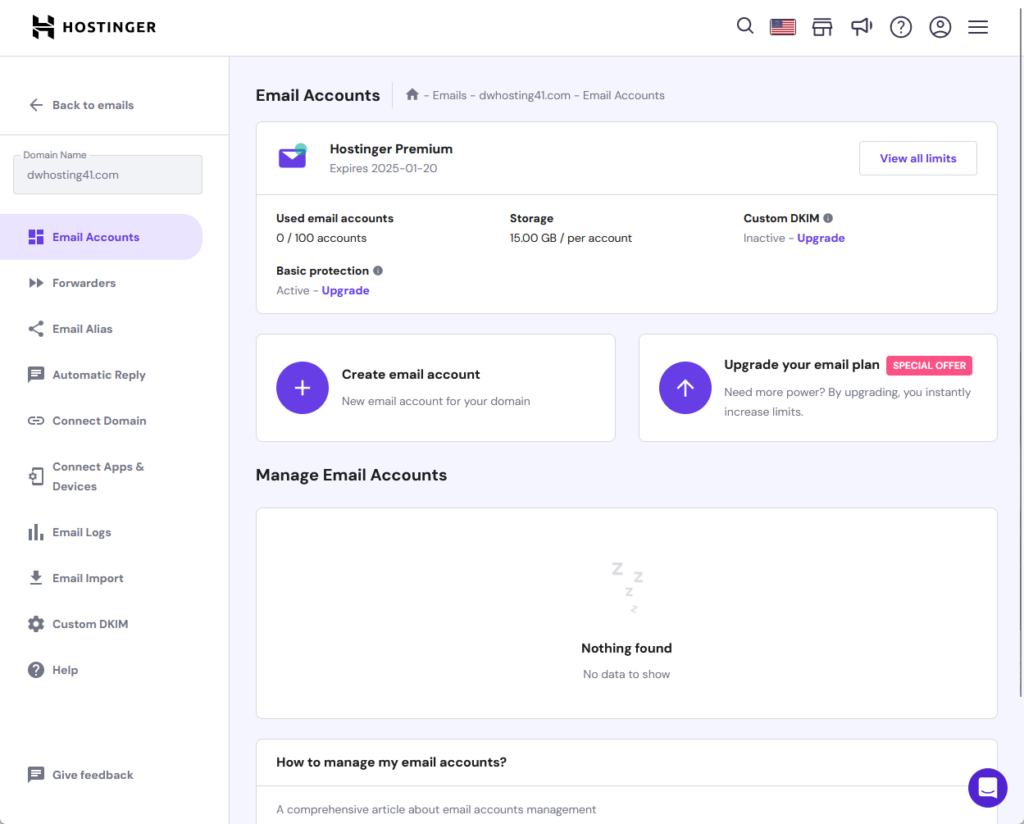Open the user profile icon

(940, 27)
